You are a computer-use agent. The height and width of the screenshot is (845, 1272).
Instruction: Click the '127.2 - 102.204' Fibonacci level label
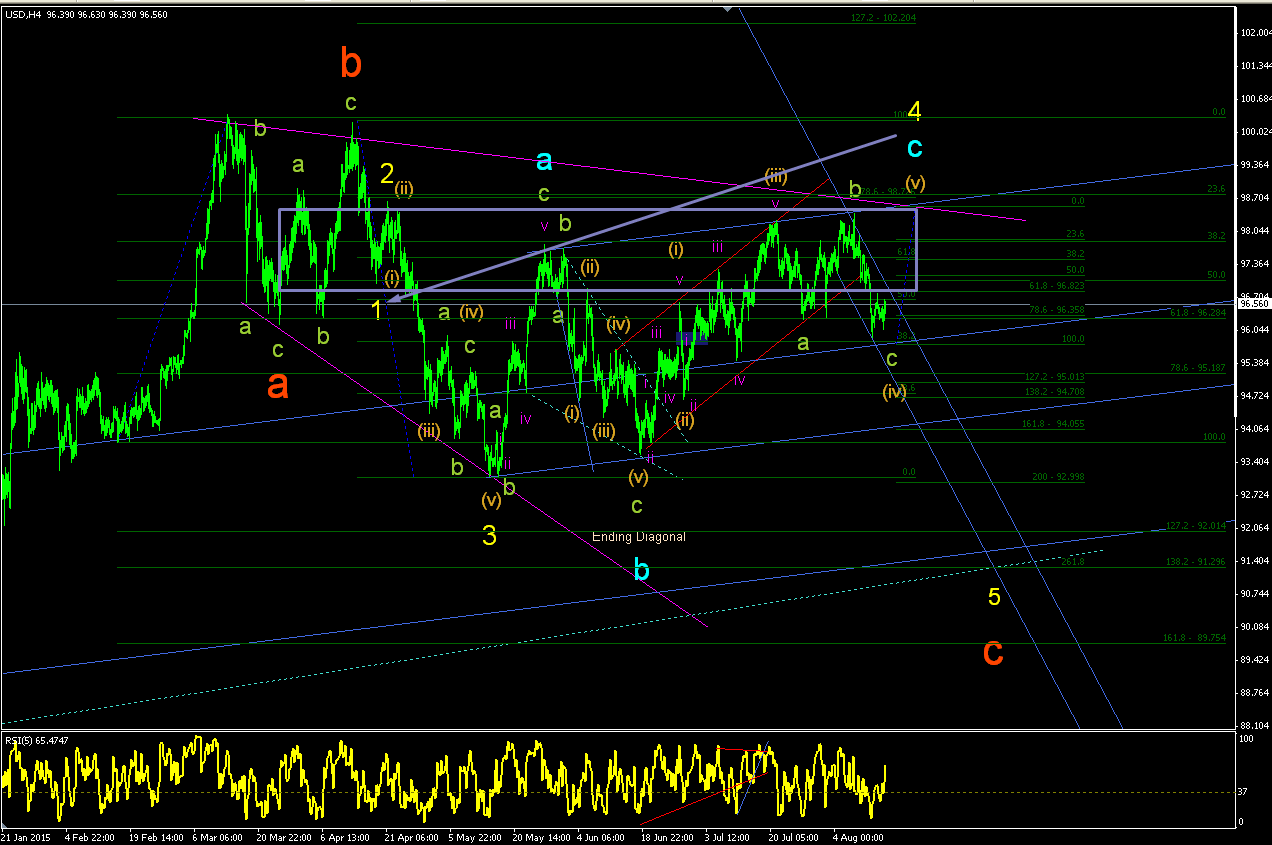click(884, 18)
